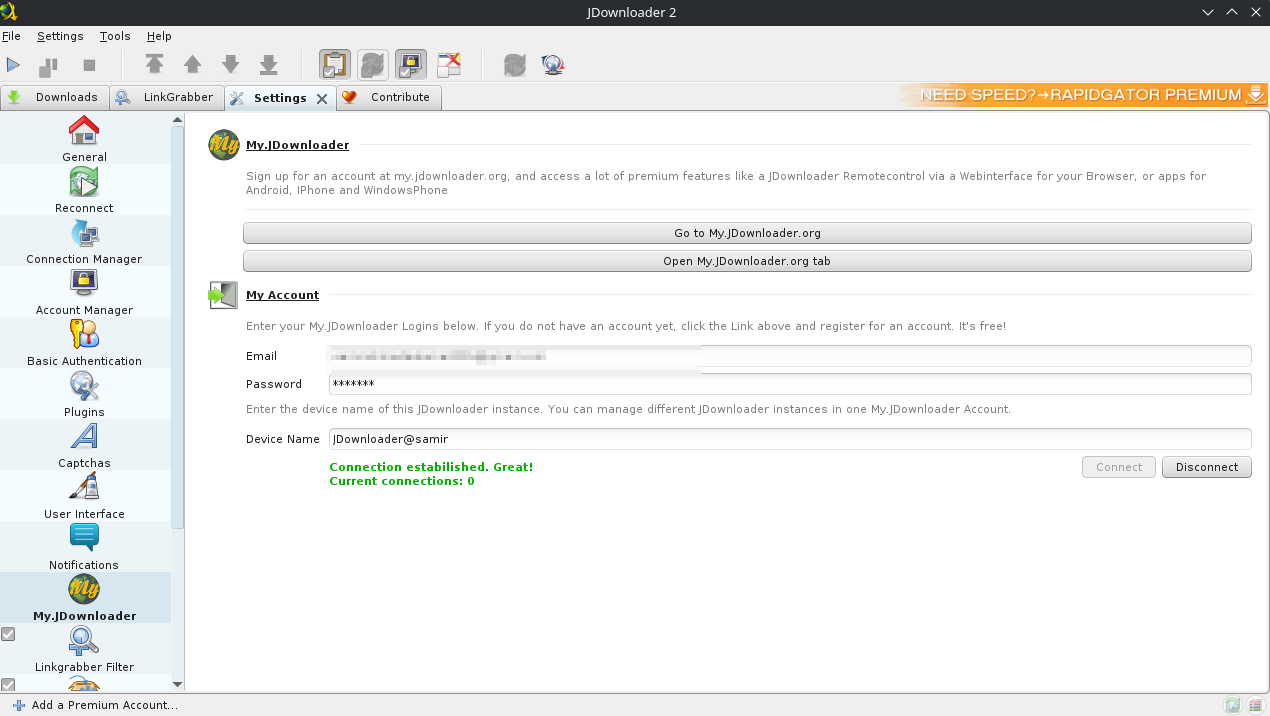Click the My Account section icon
Image resolution: width=1270 pixels, height=716 pixels.
223,295
